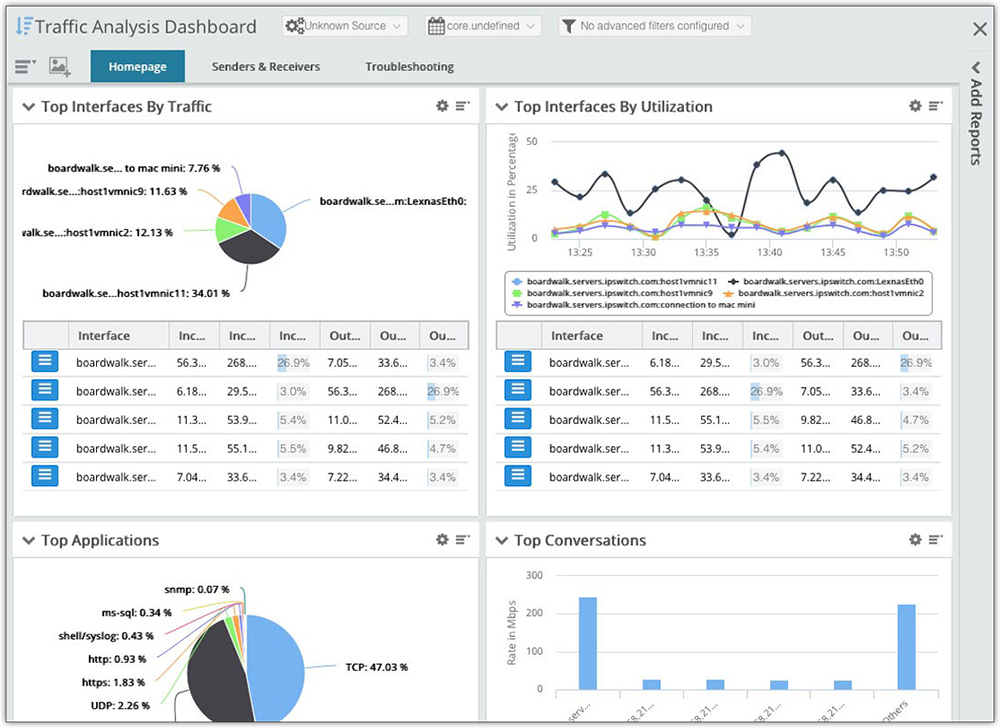Open the Top Conversations panel menu icon
The image size is (1000, 728).
[x=936, y=539]
